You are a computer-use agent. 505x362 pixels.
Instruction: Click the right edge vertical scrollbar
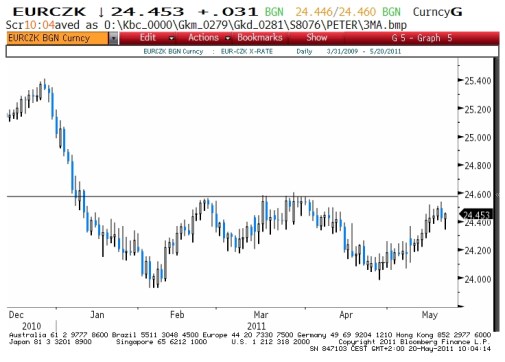[x=496, y=195]
